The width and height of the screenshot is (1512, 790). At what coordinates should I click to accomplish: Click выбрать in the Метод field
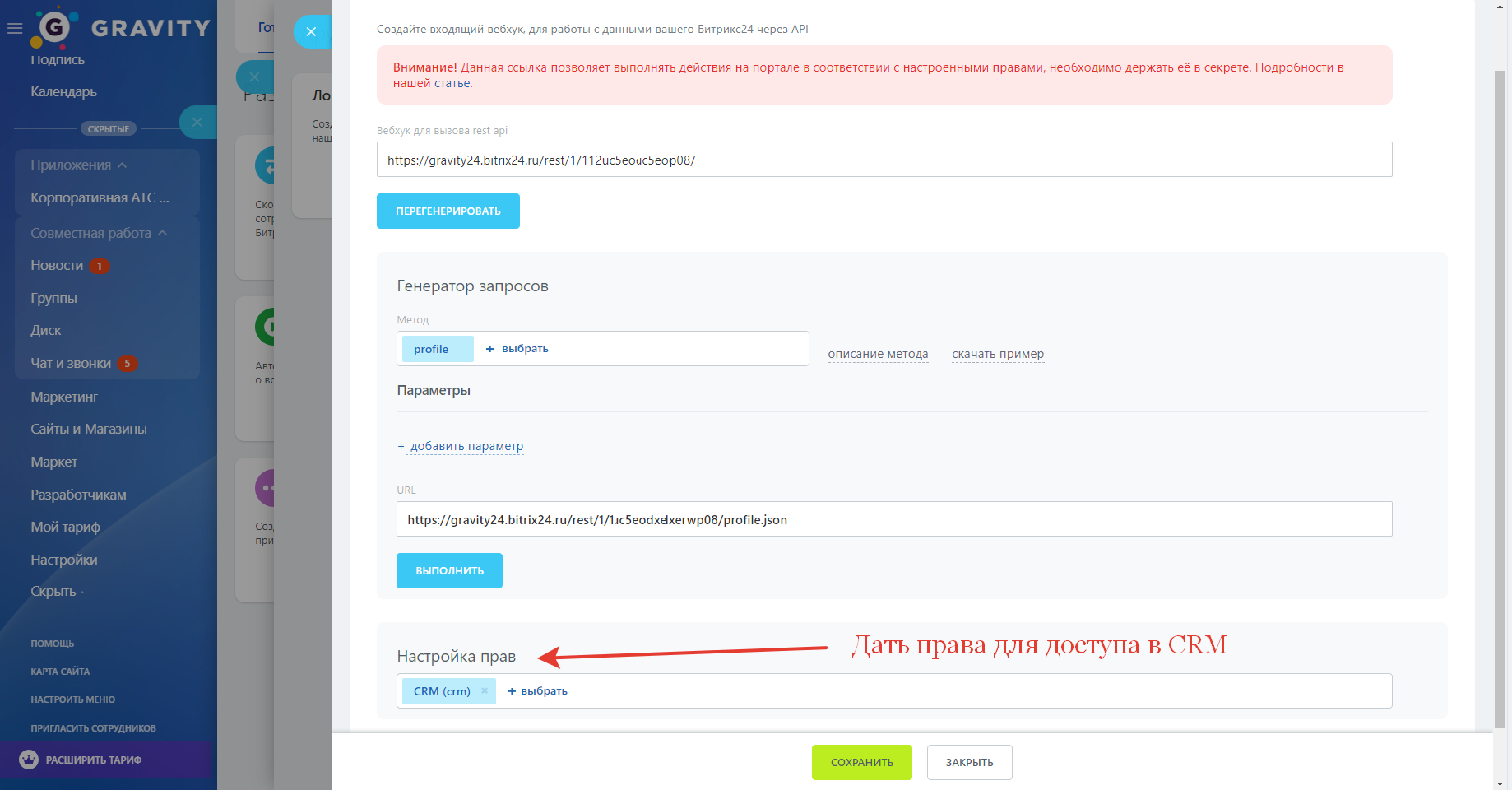coord(517,349)
